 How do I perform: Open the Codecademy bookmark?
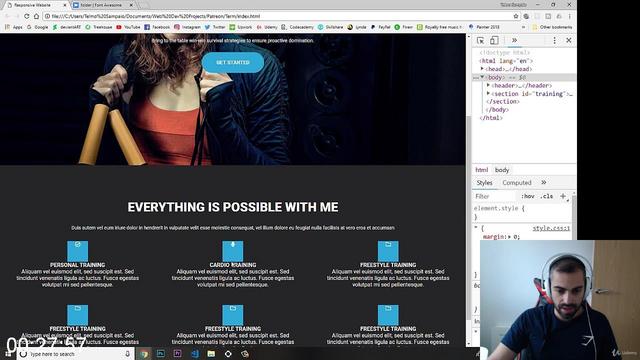click(x=298, y=27)
